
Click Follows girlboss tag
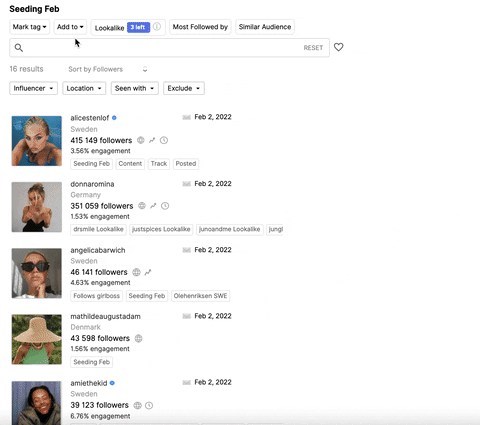point(96,296)
